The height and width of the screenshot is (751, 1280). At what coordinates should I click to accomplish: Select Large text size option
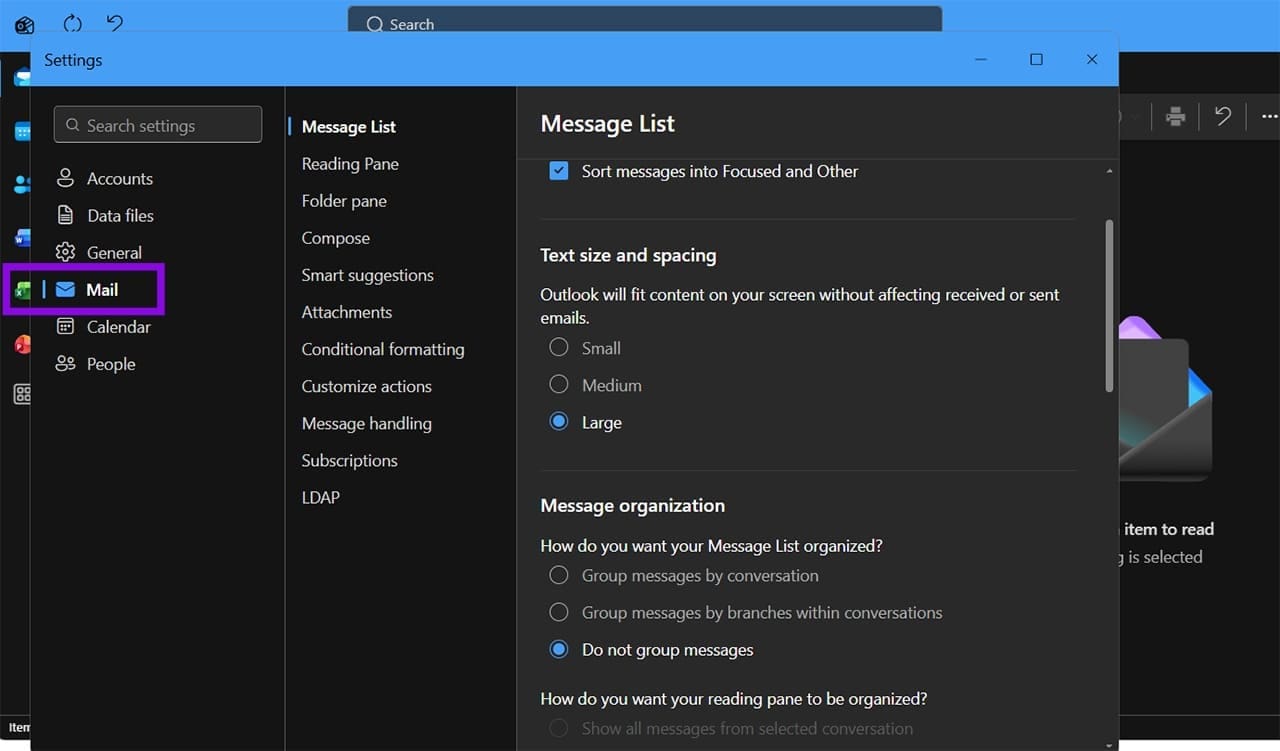pyautogui.click(x=559, y=422)
